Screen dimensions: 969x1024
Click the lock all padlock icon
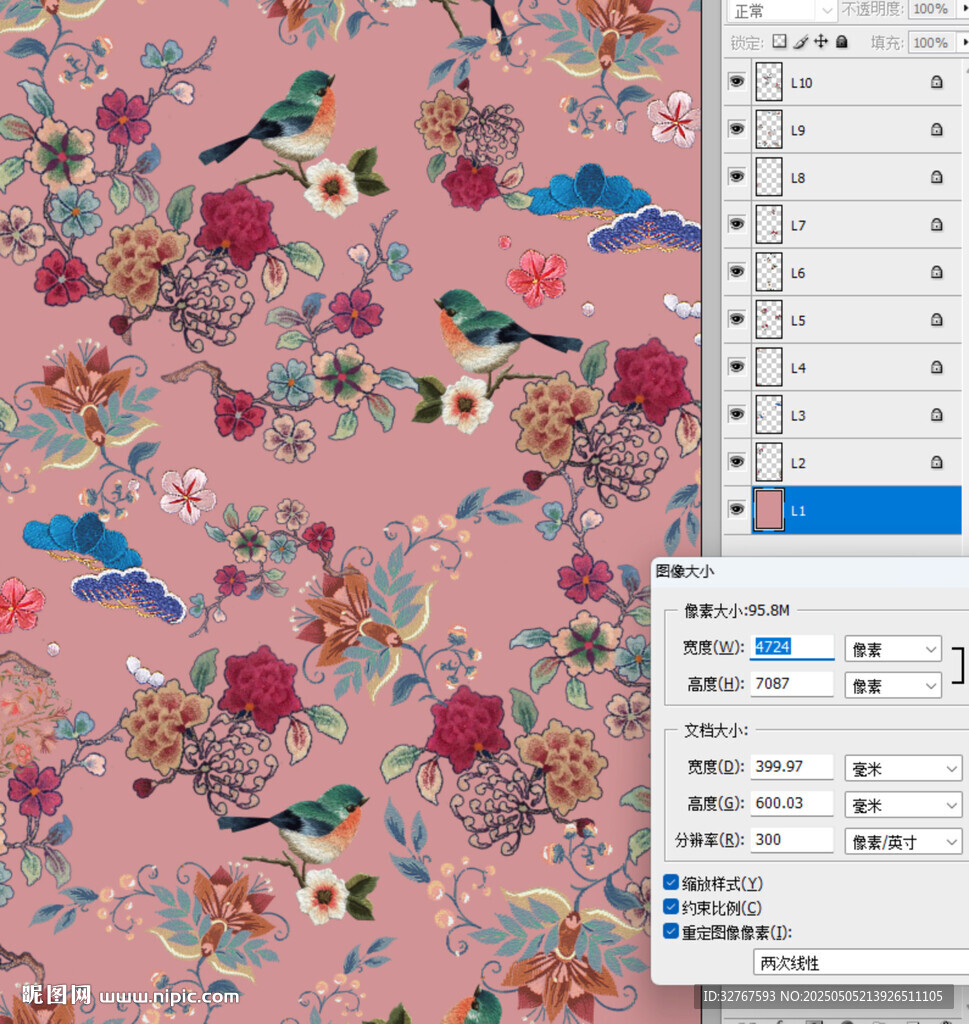(842, 42)
